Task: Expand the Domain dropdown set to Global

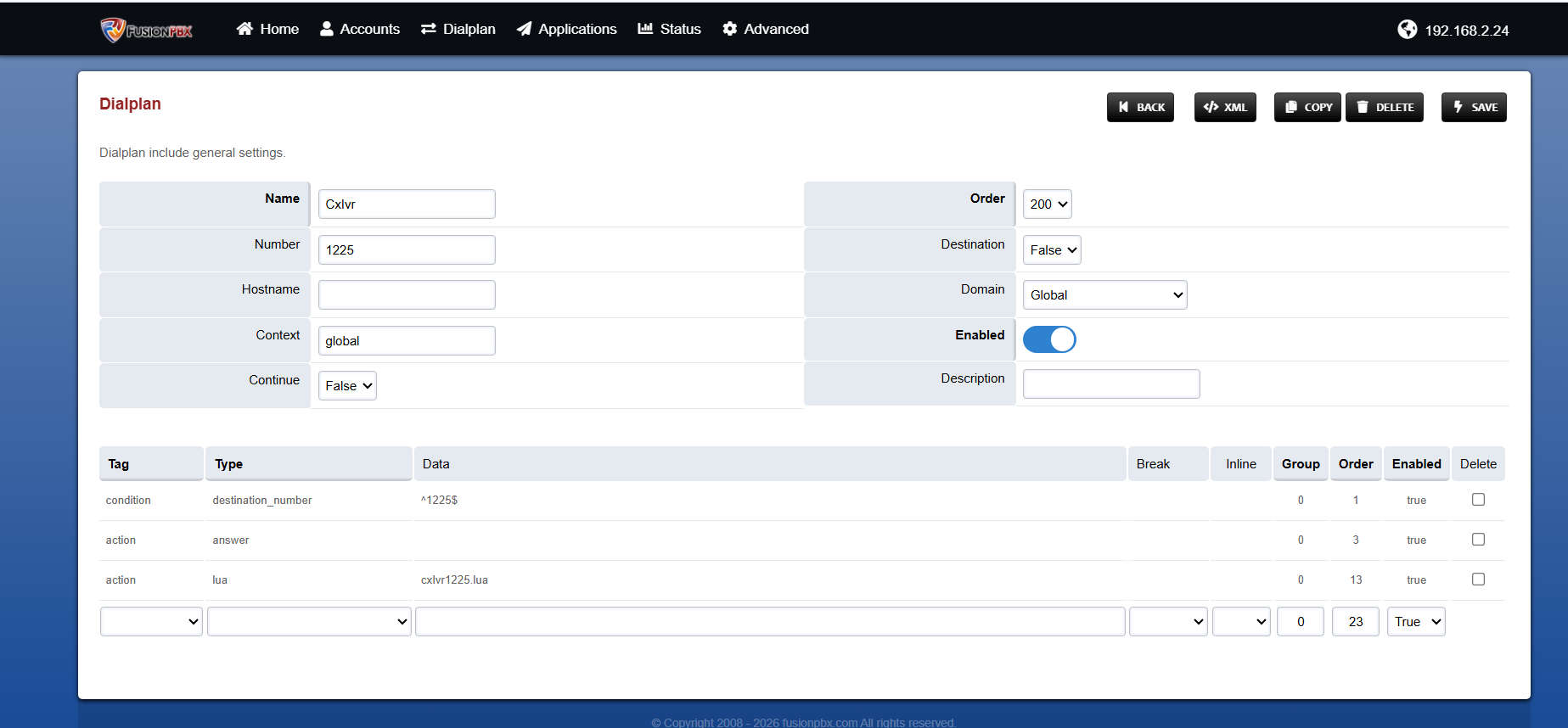Action: click(1104, 295)
